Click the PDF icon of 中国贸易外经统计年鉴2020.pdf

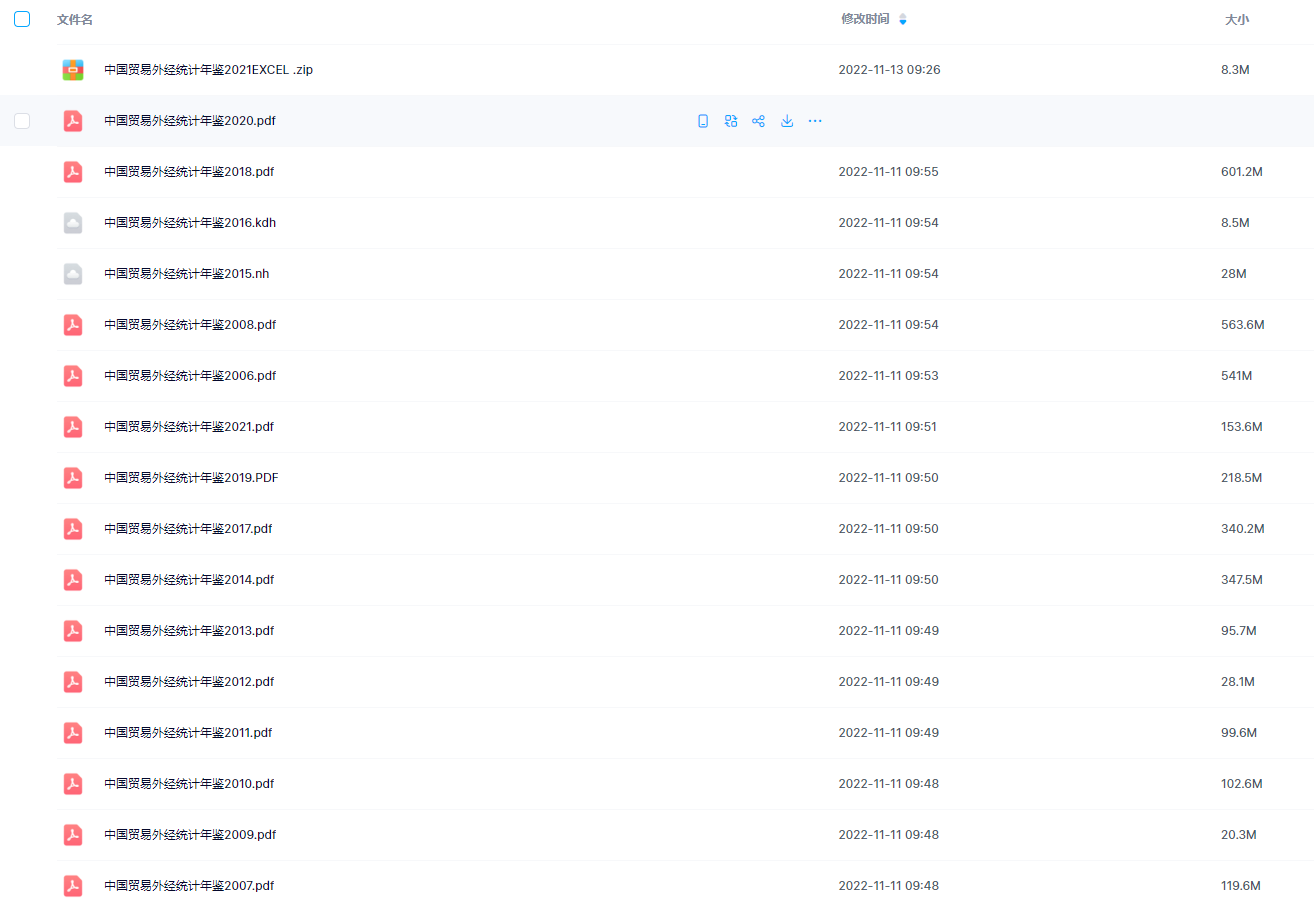(73, 121)
